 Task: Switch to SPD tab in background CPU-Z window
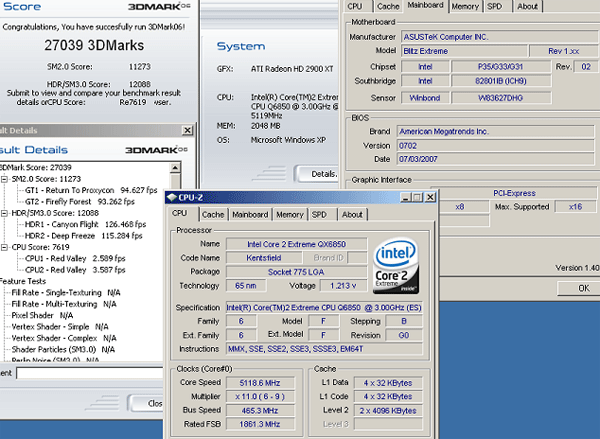[495, 7]
